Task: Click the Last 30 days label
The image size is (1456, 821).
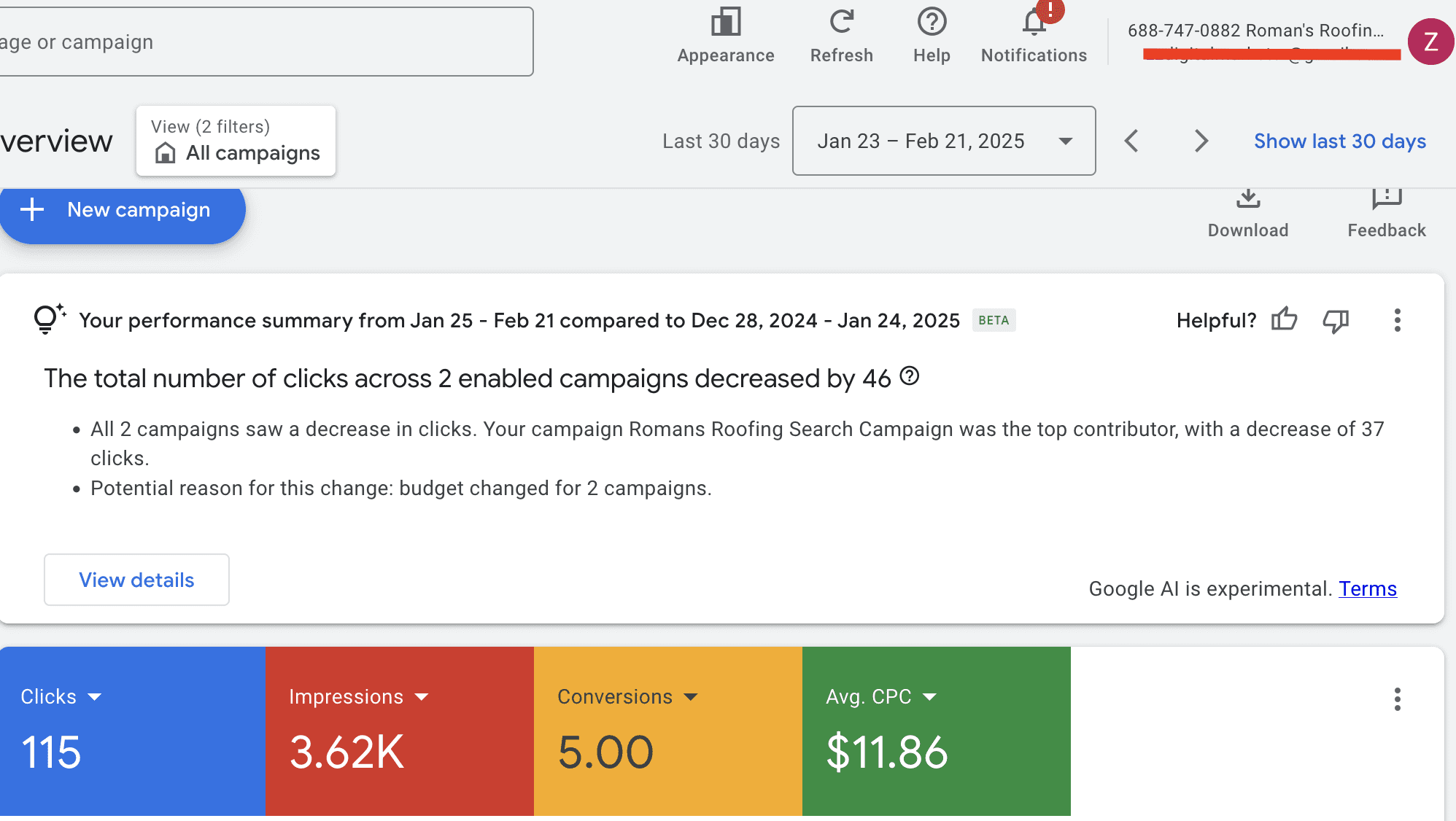Action: point(721,141)
